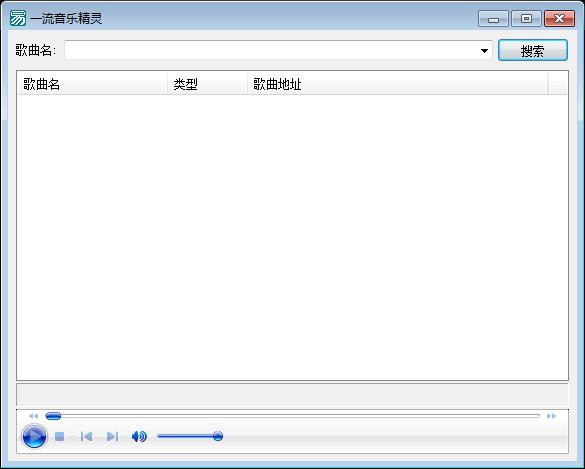Viewport: 585px width, 469px height.
Task: Maximize the 一流音乐精灵 window
Action: pyautogui.click(x=526, y=19)
